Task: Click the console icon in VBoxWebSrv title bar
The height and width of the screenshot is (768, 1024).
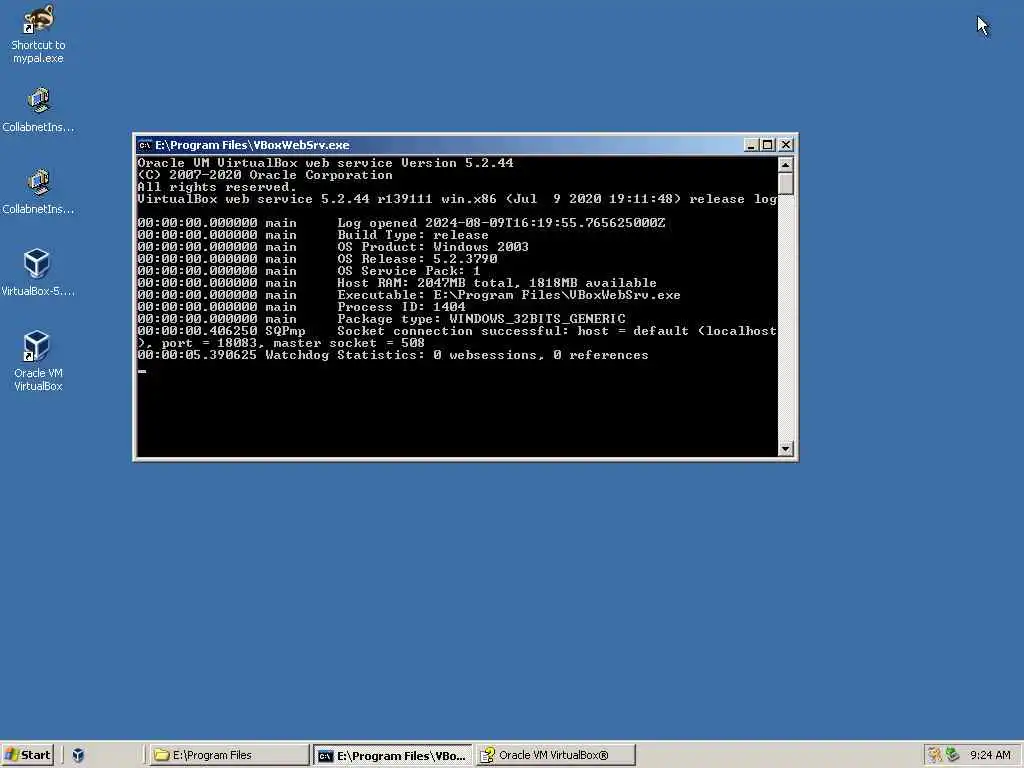Action: click(145, 145)
